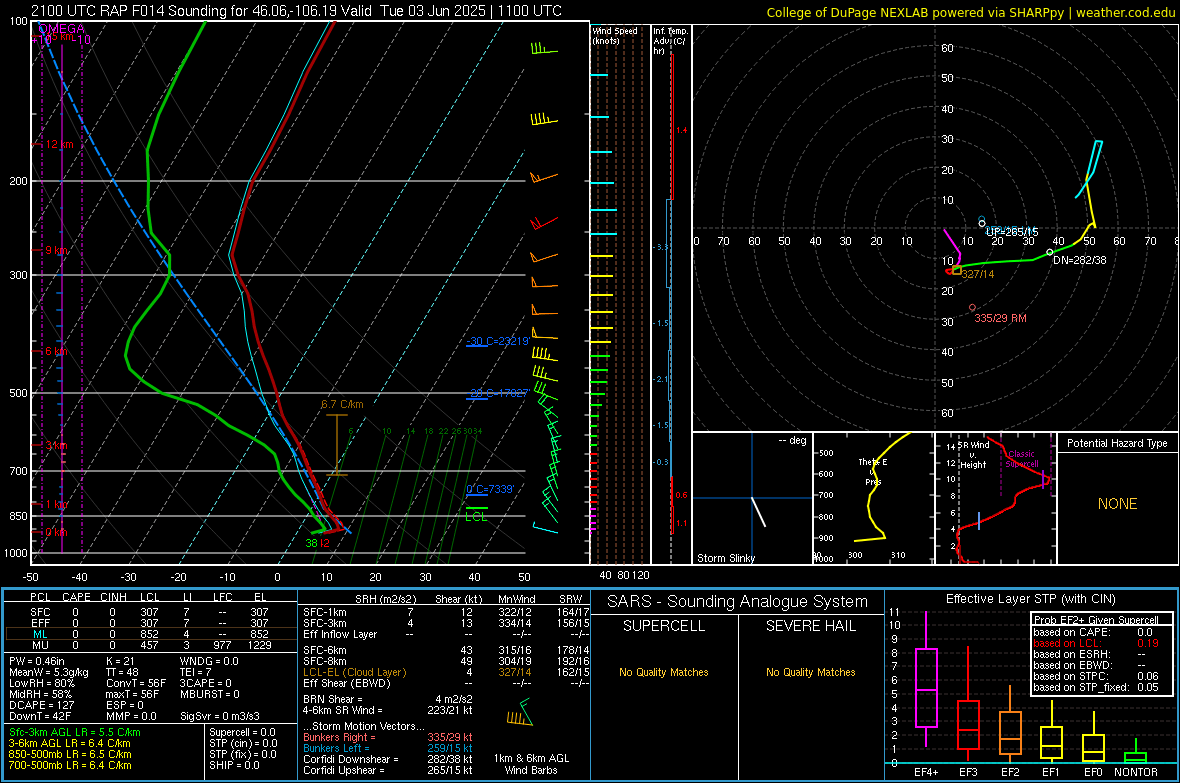Click the 327/14 hodograph label
Image resolution: width=1180 pixels, height=783 pixels.
(978, 274)
